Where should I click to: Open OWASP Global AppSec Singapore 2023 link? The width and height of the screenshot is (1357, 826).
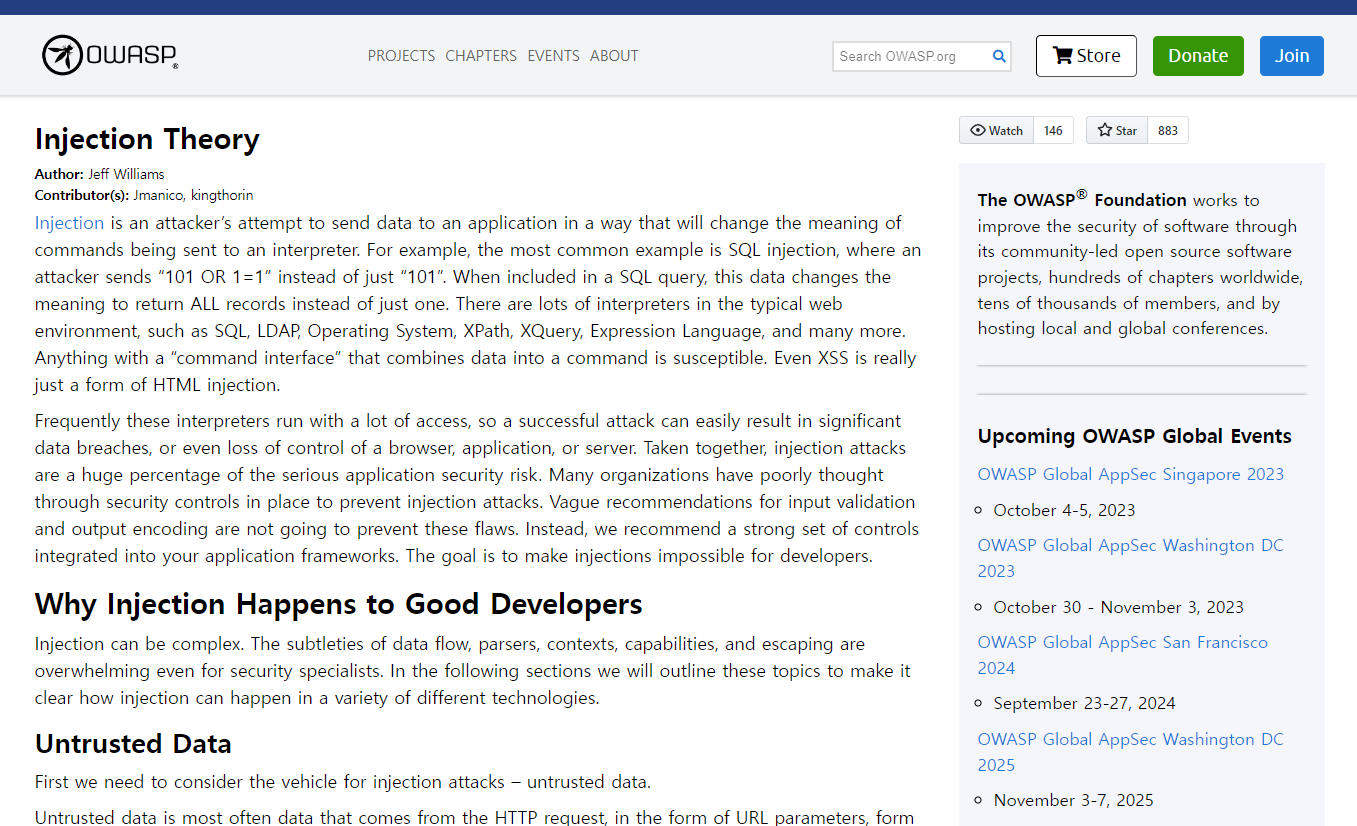(x=1131, y=474)
